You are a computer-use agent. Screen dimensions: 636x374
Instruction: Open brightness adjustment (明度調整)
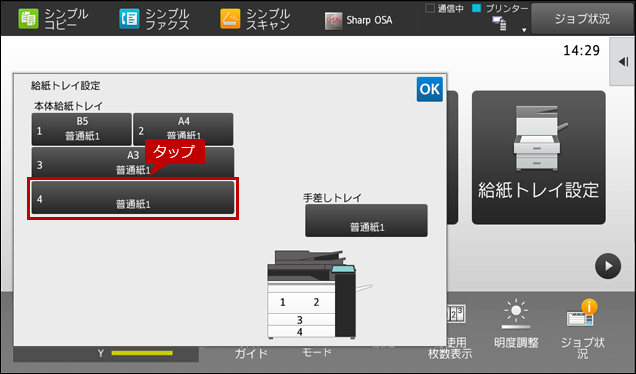pyautogui.click(x=516, y=325)
